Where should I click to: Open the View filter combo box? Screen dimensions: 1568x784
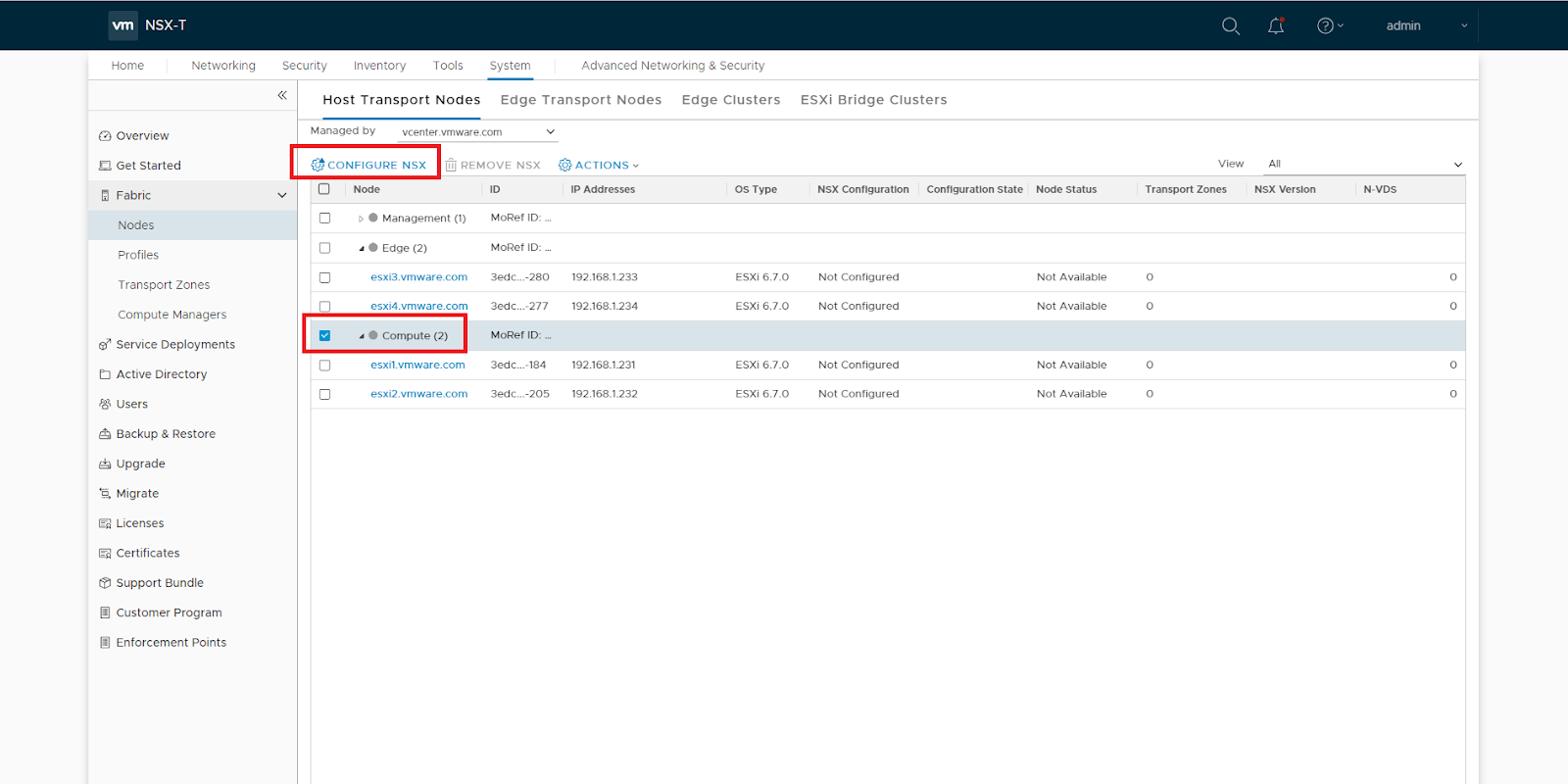point(1363,164)
